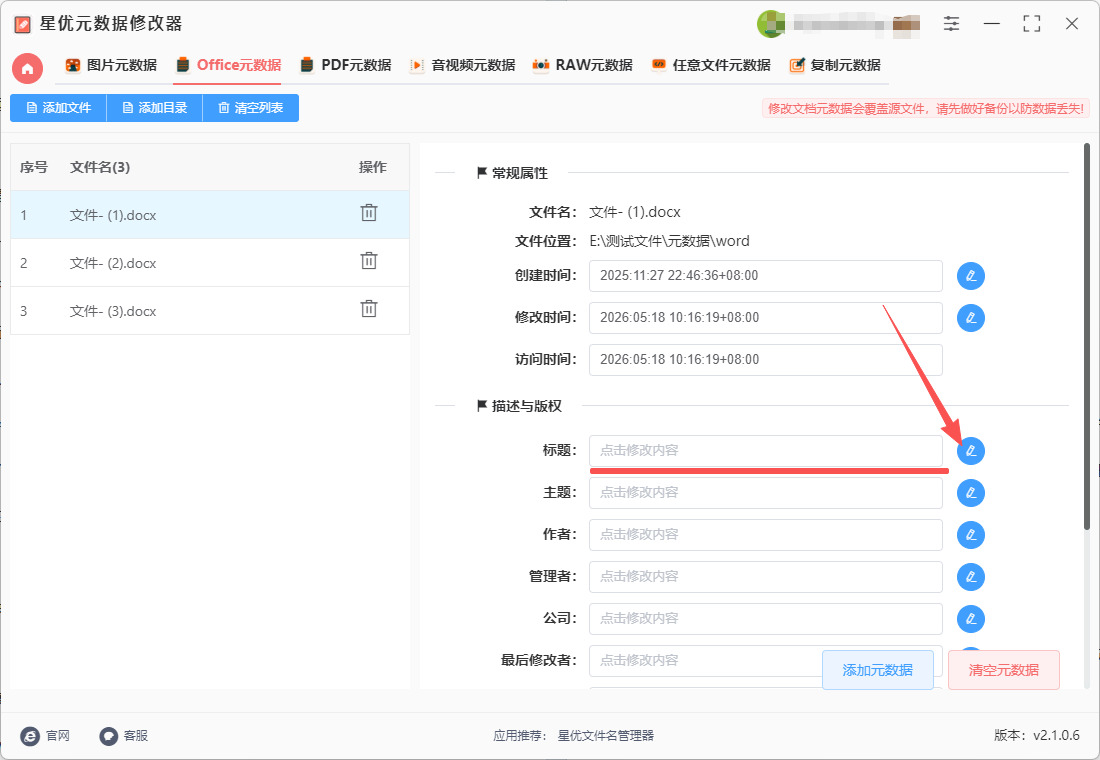Click the right panel vertical scrollbar
Screen dimensions: 1100x760
point(1087,337)
